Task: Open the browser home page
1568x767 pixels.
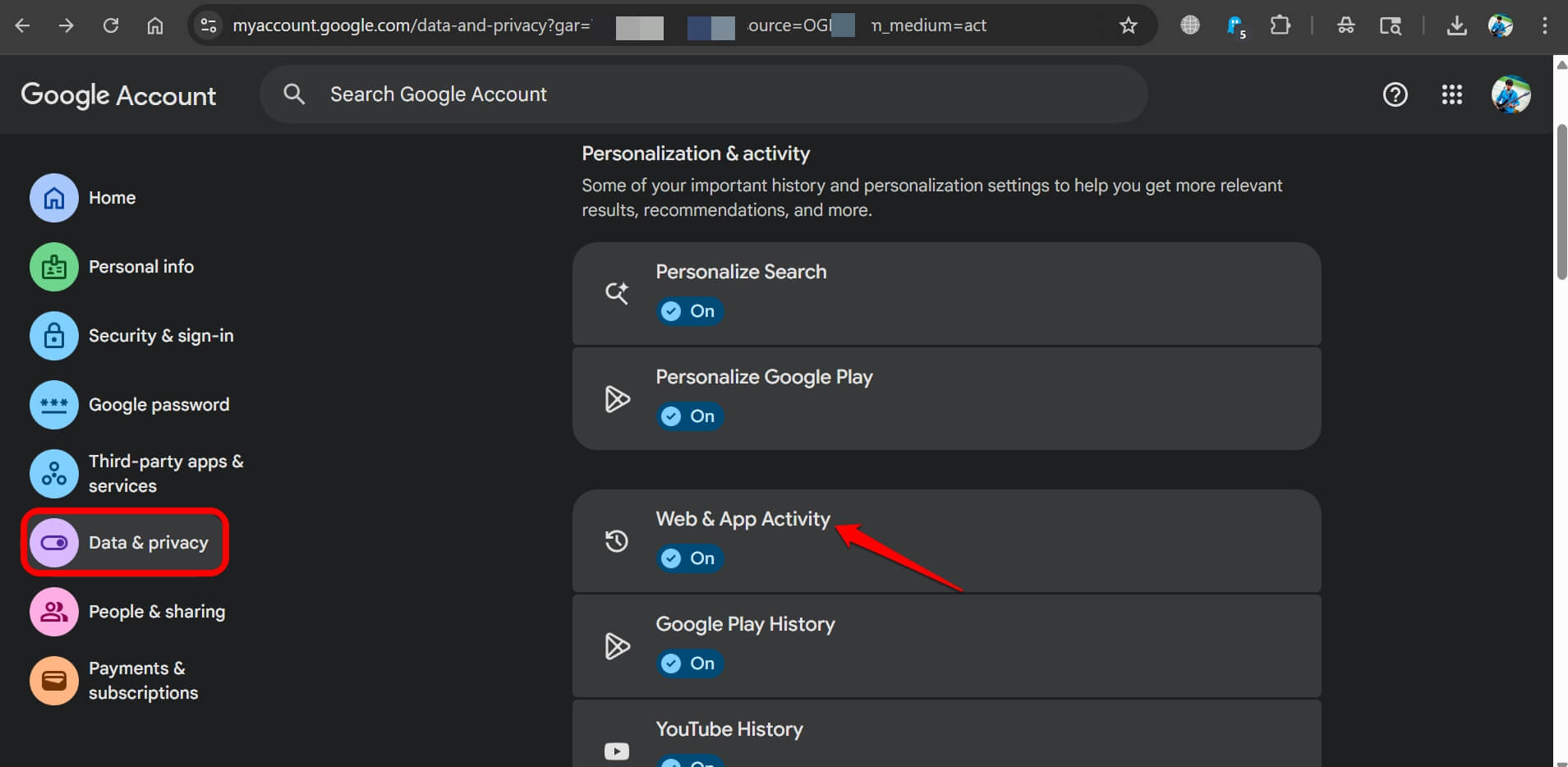Action: click(x=154, y=25)
